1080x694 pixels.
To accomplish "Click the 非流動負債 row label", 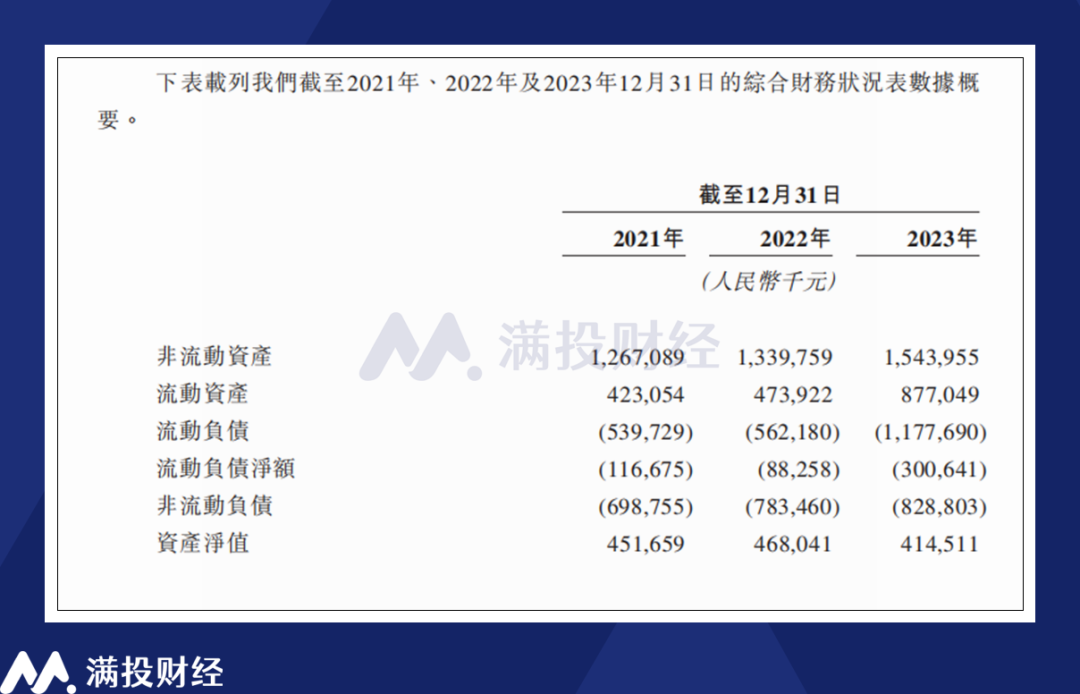I will (x=215, y=506).
